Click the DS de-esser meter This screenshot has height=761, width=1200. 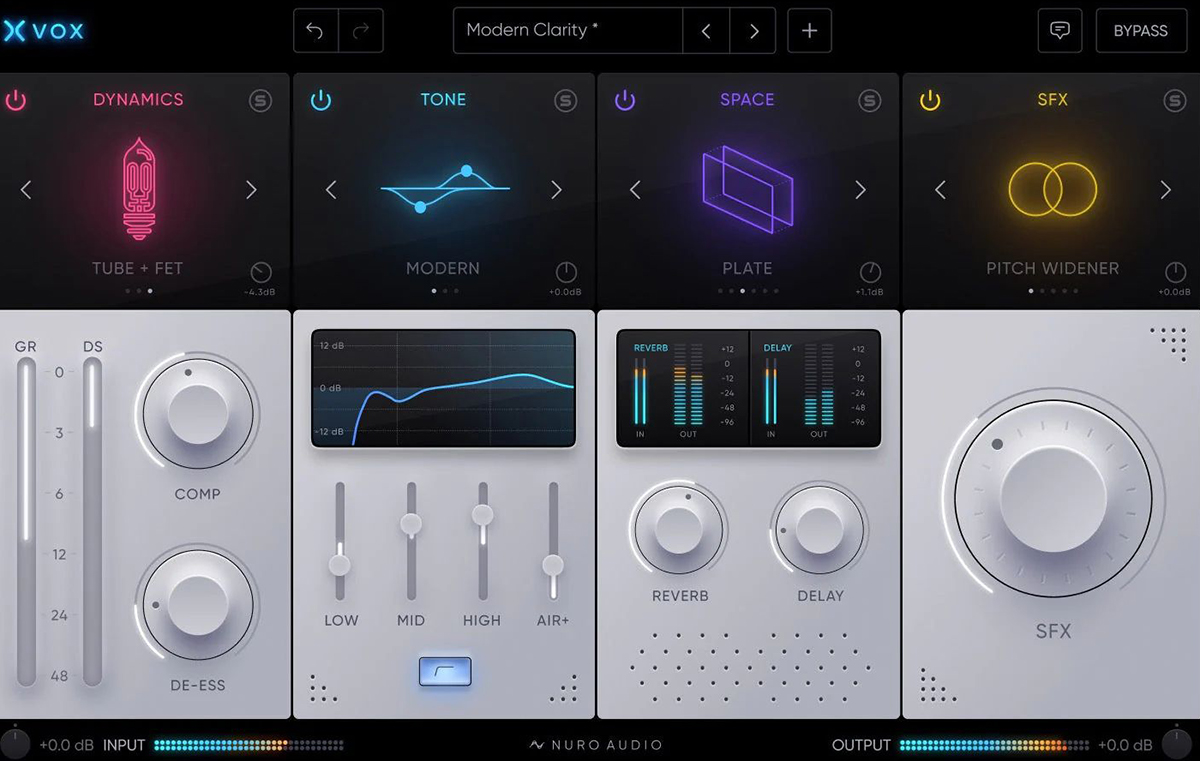(x=92, y=522)
